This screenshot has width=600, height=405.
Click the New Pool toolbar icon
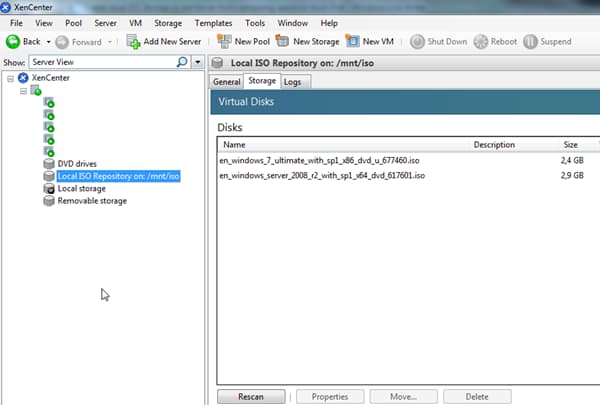(x=224, y=41)
